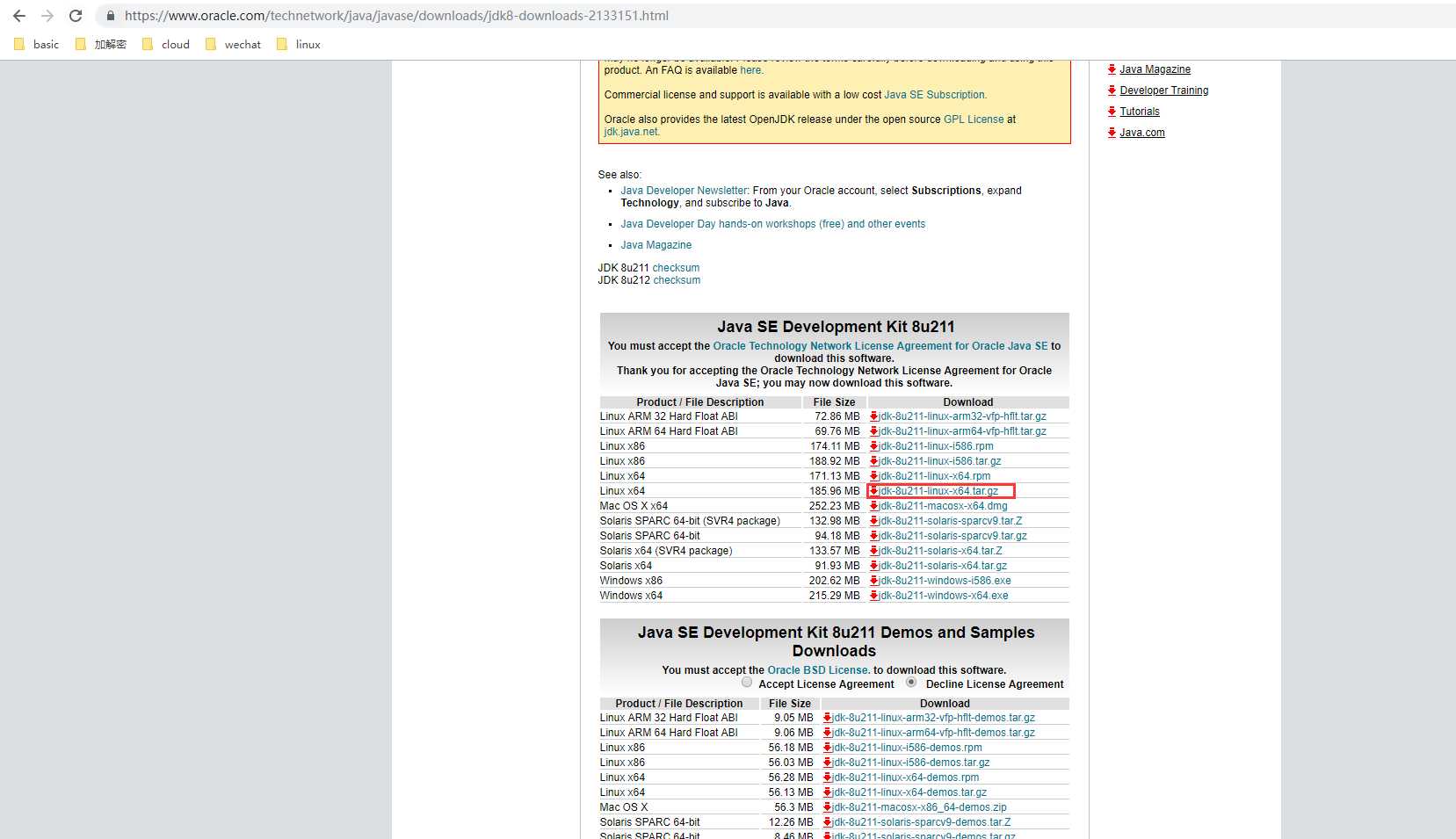The image size is (1456, 839).
Task: Download jdk-8u211-solaris-sparcv9.tar.gz
Action: pos(953,536)
